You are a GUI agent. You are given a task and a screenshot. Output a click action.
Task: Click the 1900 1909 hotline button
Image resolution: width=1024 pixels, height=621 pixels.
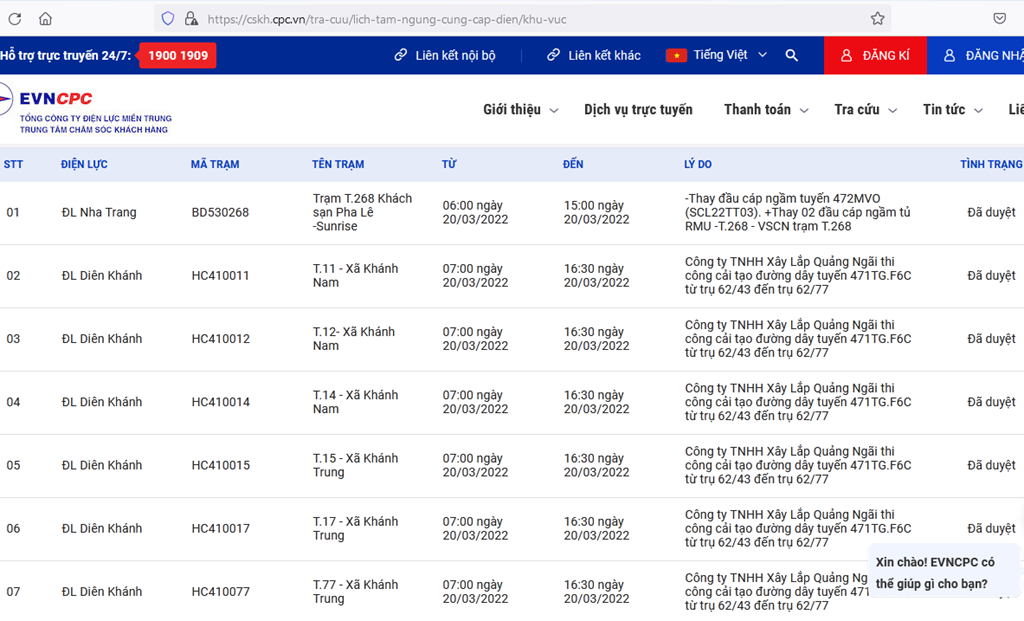click(x=178, y=55)
